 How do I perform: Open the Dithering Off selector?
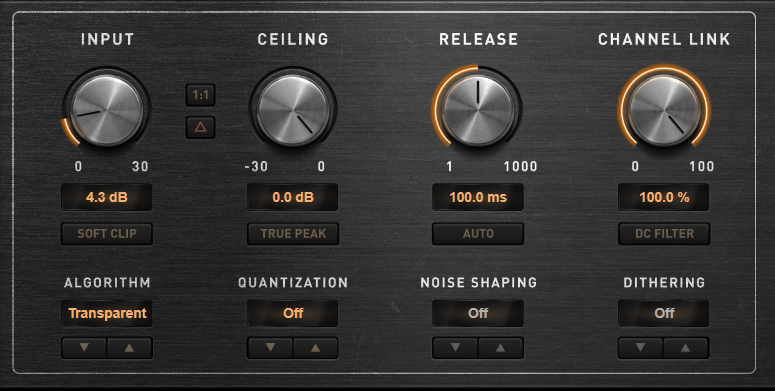(x=664, y=313)
